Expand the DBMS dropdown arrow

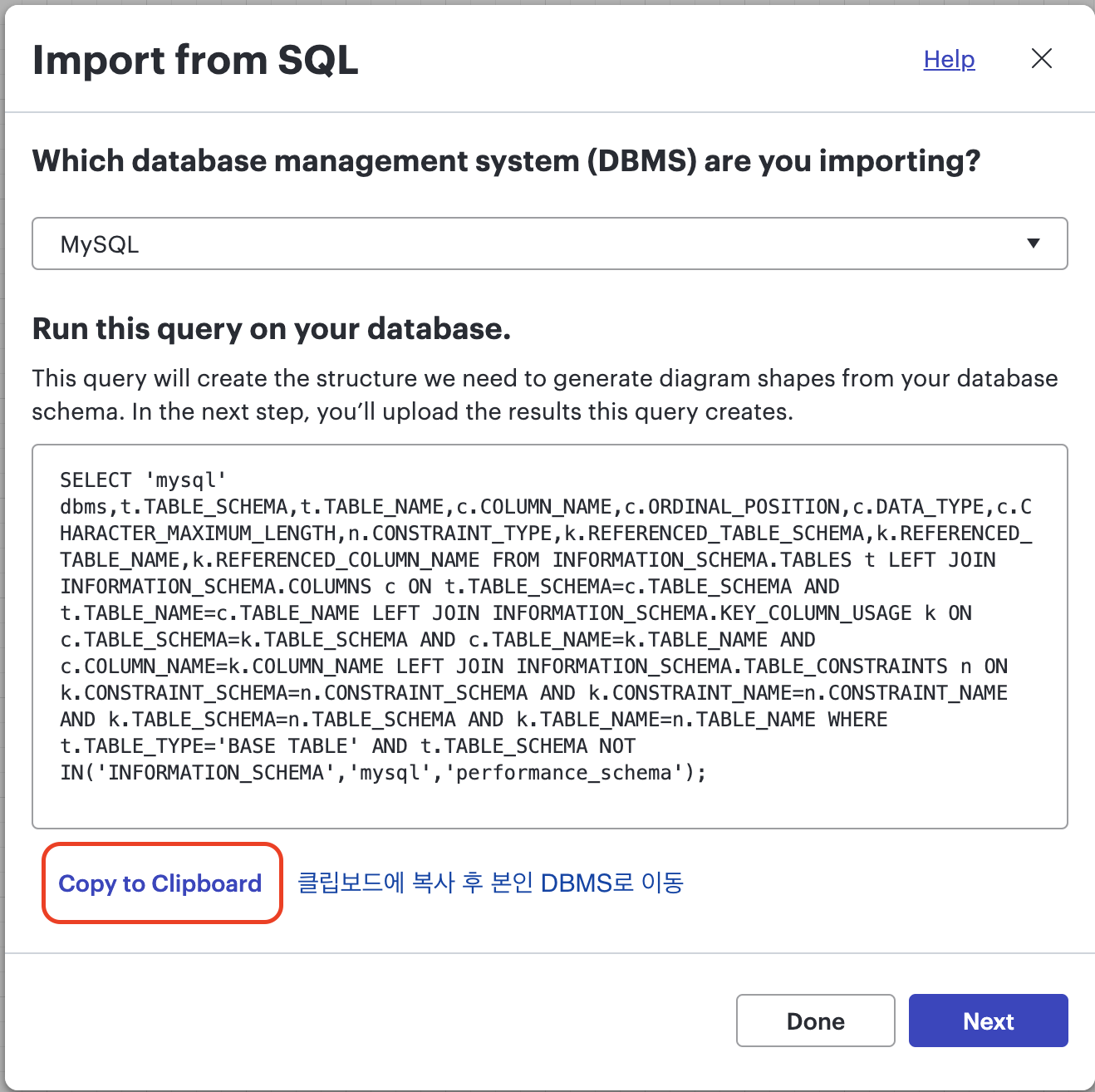point(1033,243)
